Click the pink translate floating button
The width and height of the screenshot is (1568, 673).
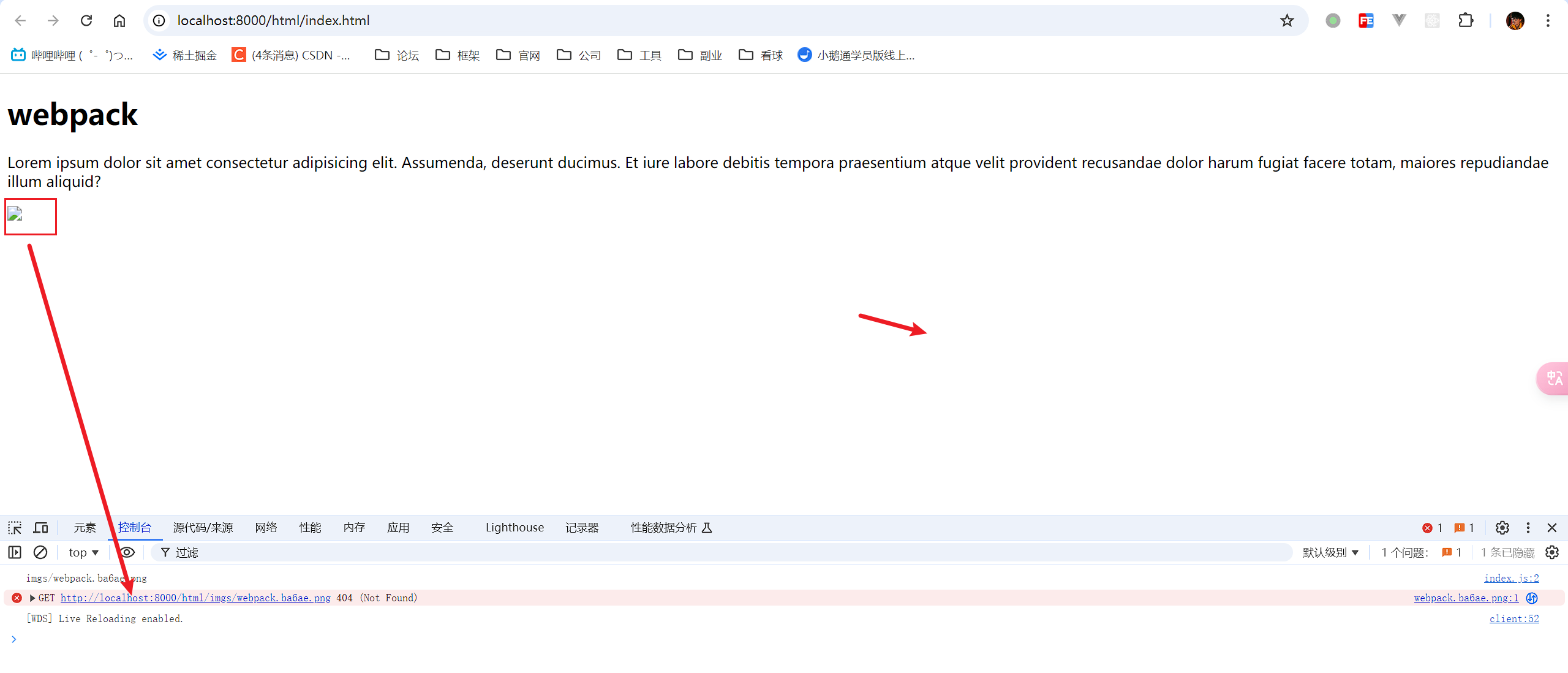point(1554,378)
